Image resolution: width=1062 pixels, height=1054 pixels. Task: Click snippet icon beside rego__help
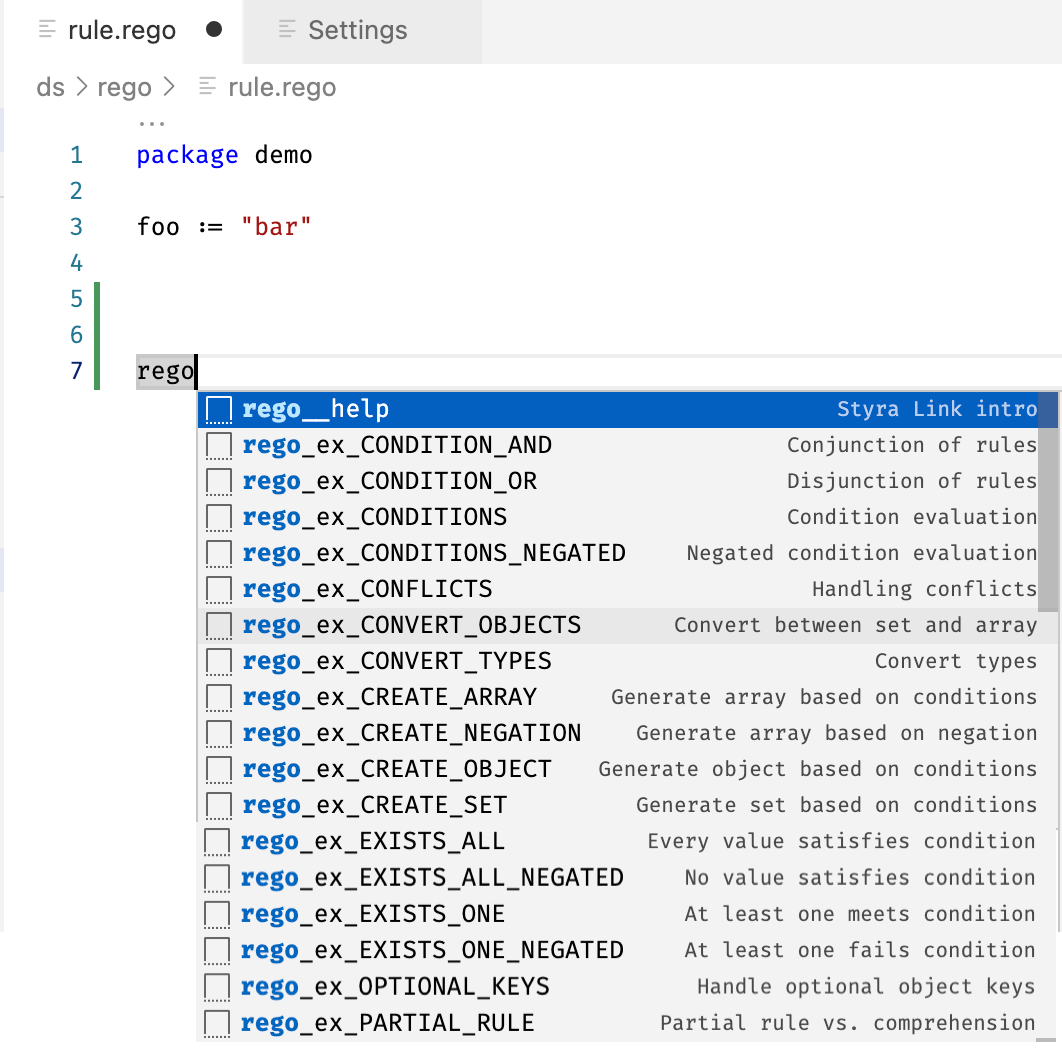click(219, 410)
